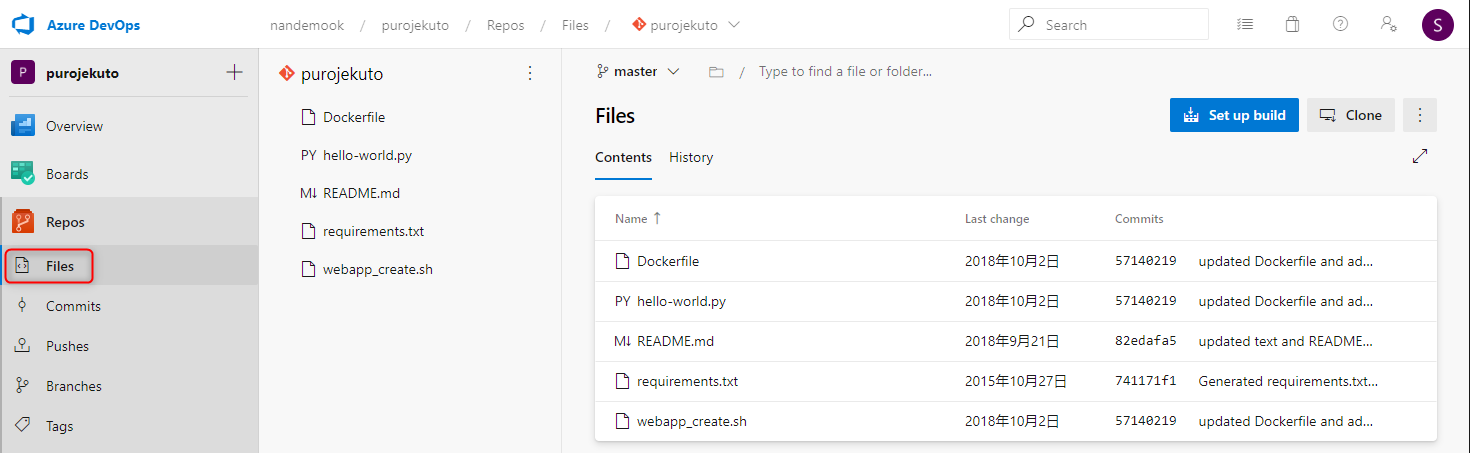Open the work items list icon
The image size is (1470, 453).
[x=1244, y=24]
